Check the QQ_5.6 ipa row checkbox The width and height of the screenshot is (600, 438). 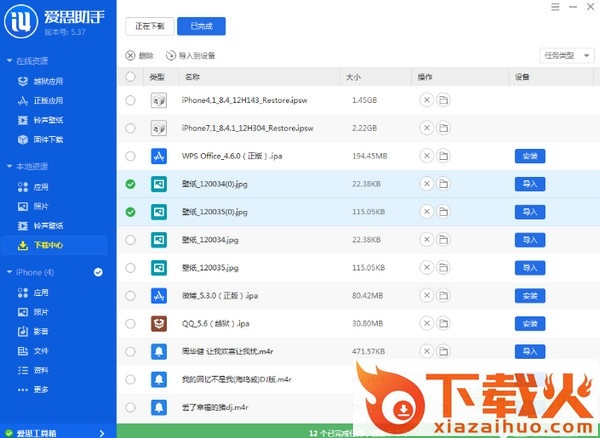(130, 324)
